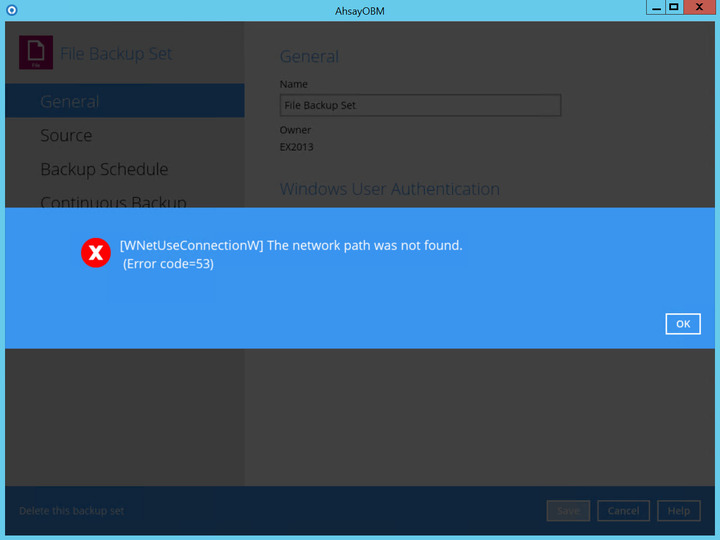Open the Continuous Backup section
This screenshot has width=720, height=540.
pos(113,202)
